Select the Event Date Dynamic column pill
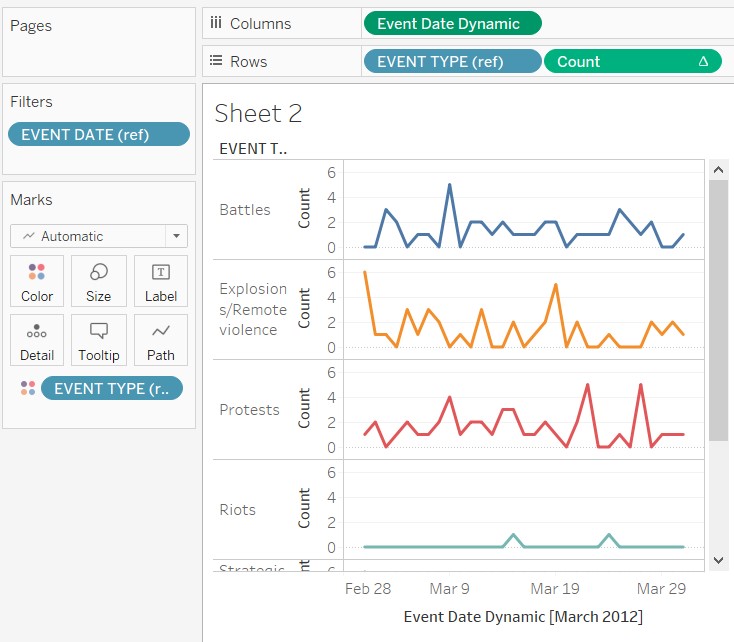Viewport: 734px width, 642px height. point(453,24)
